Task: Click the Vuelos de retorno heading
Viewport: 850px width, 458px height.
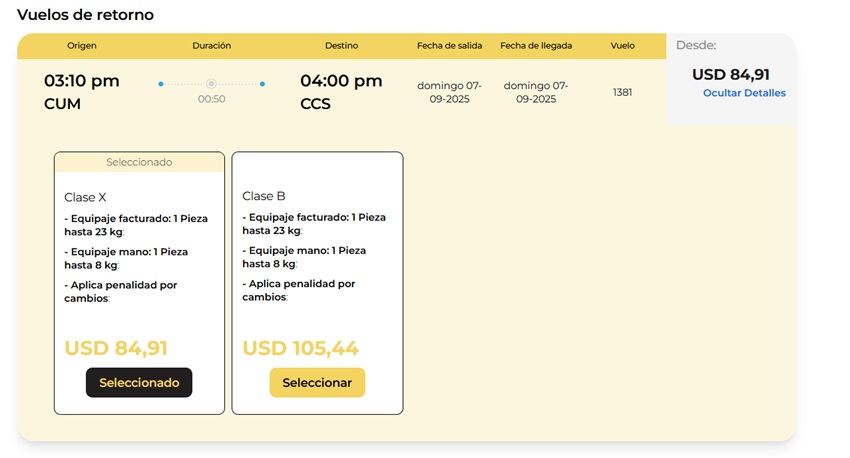Action: click(85, 15)
